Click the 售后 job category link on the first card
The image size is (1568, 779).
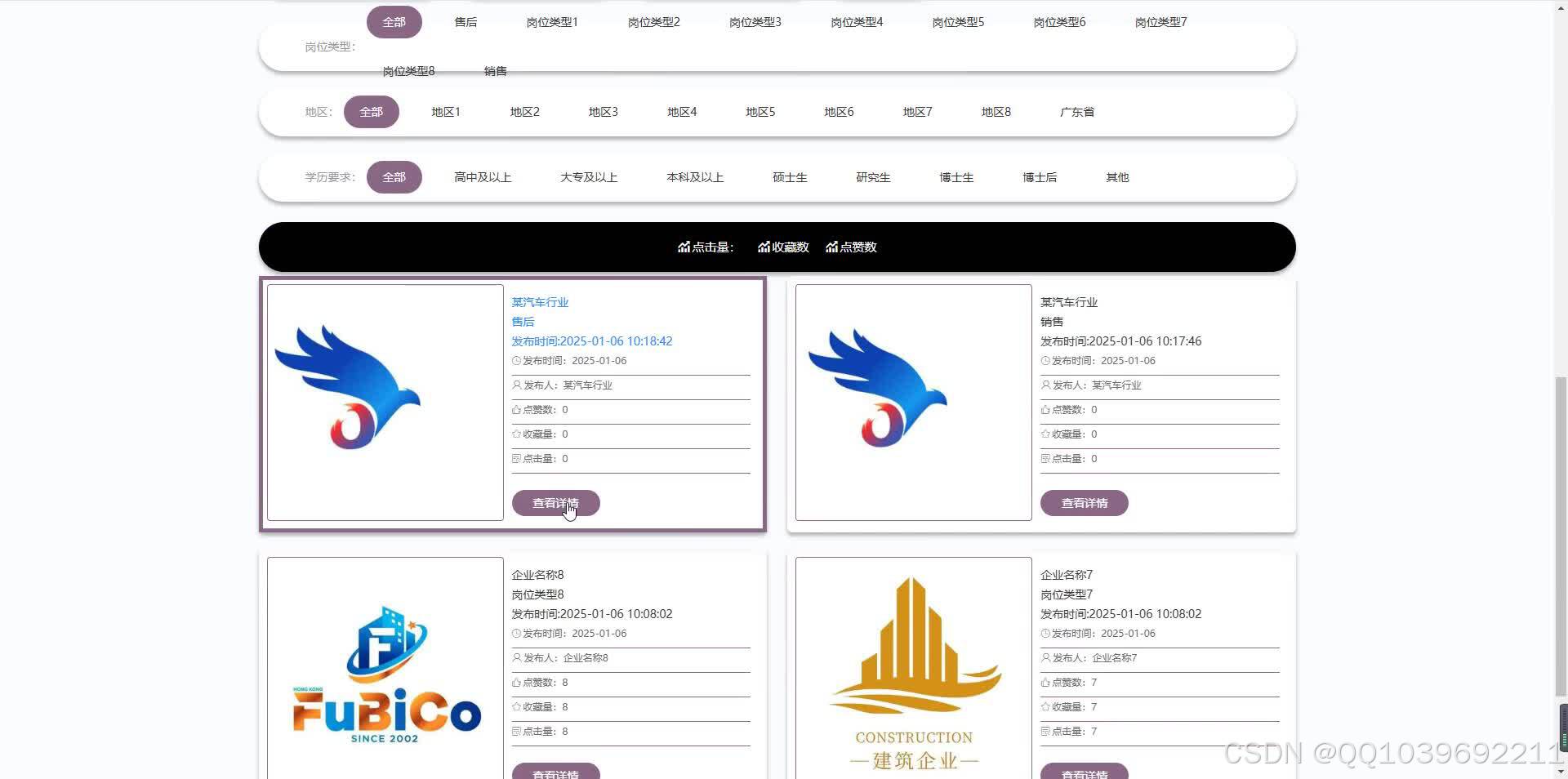523,321
